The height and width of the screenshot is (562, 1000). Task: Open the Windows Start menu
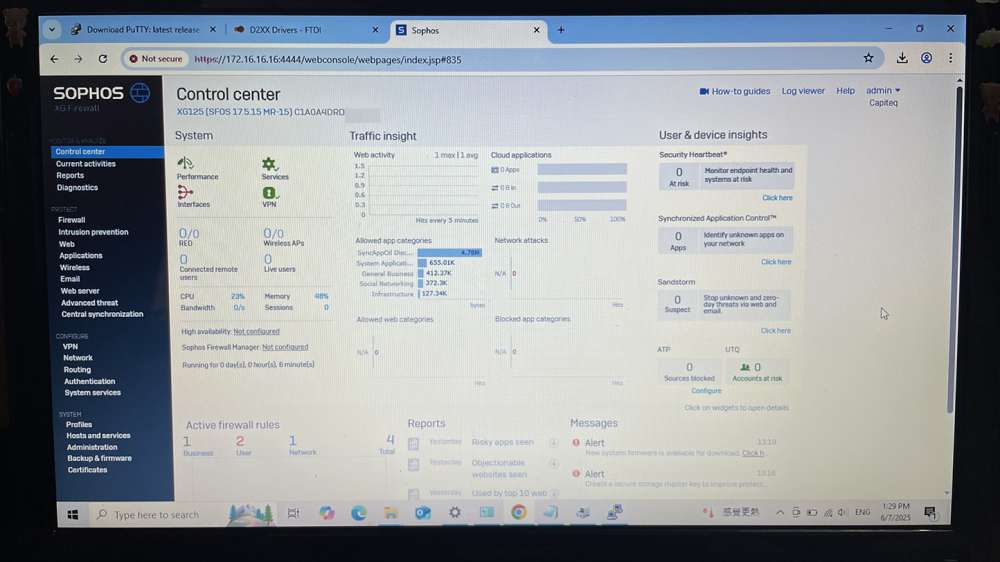pyautogui.click(x=73, y=514)
